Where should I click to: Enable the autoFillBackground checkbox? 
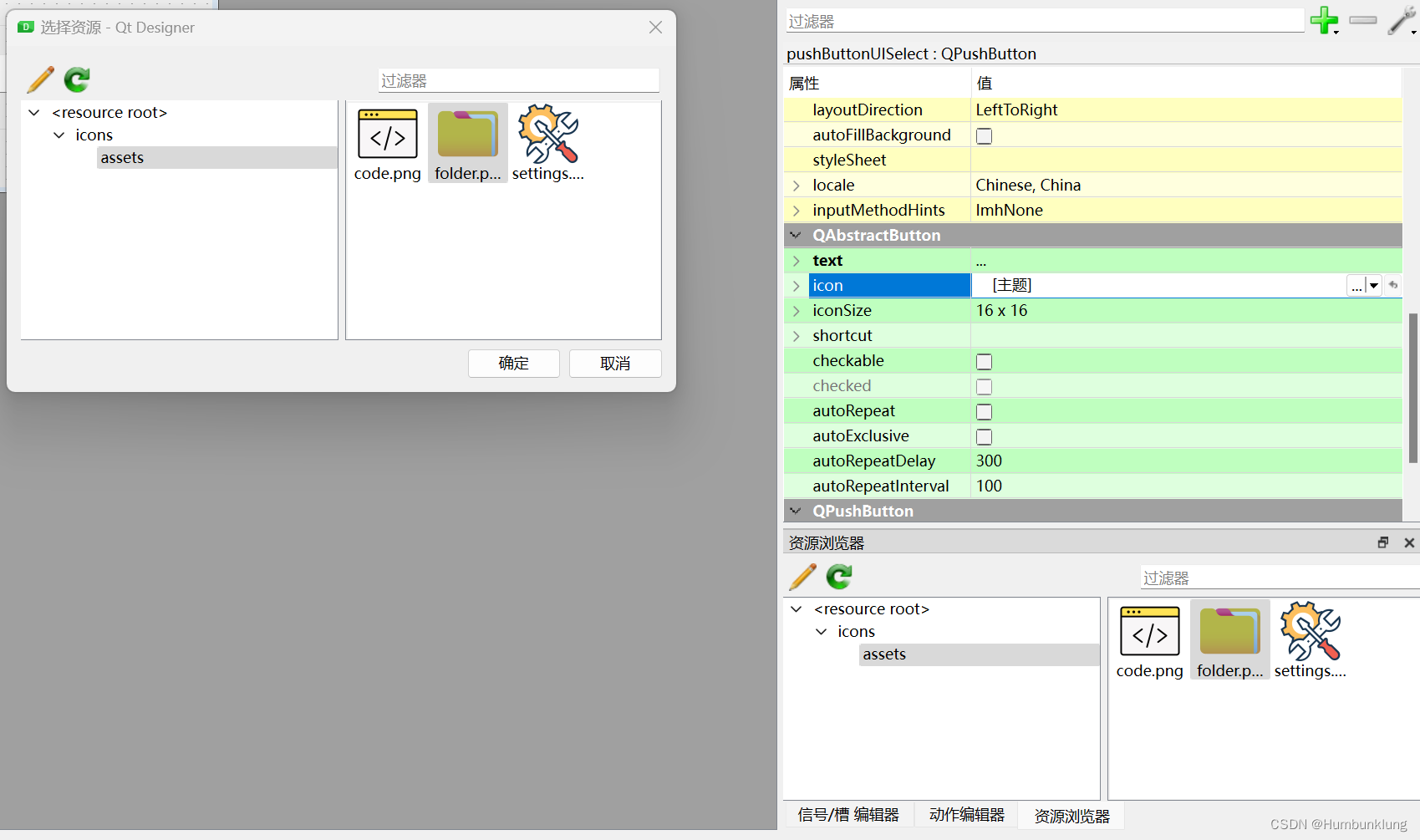[984, 135]
